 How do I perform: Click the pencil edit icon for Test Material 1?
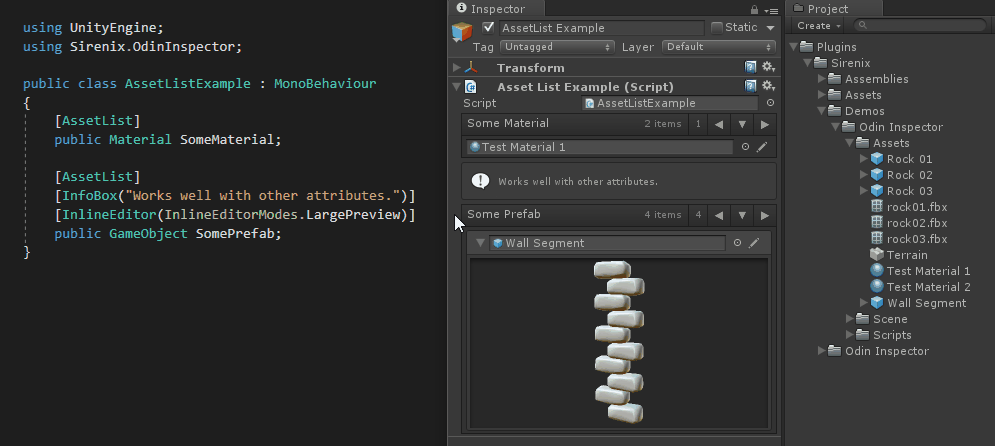tap(762, 147)
